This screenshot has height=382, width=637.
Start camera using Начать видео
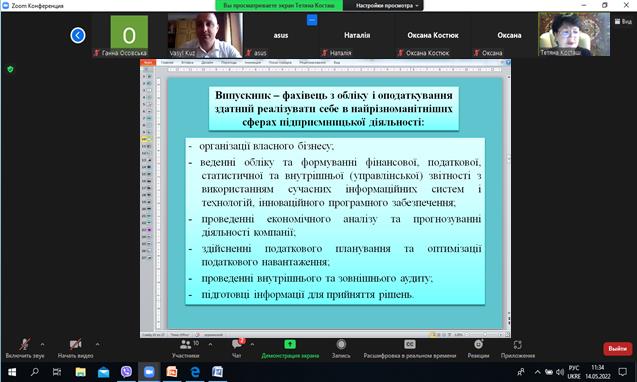click(x=76, y=345)
